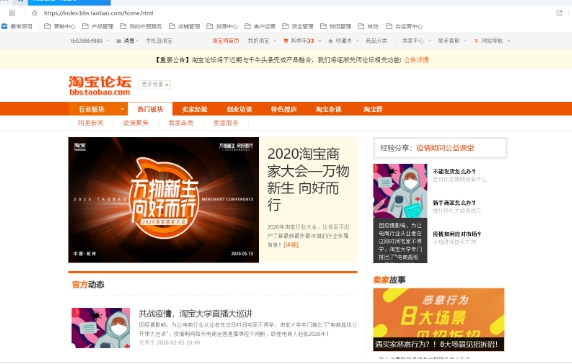
Task: Open the 淘宝群 tab
Action: pos(373,109)
